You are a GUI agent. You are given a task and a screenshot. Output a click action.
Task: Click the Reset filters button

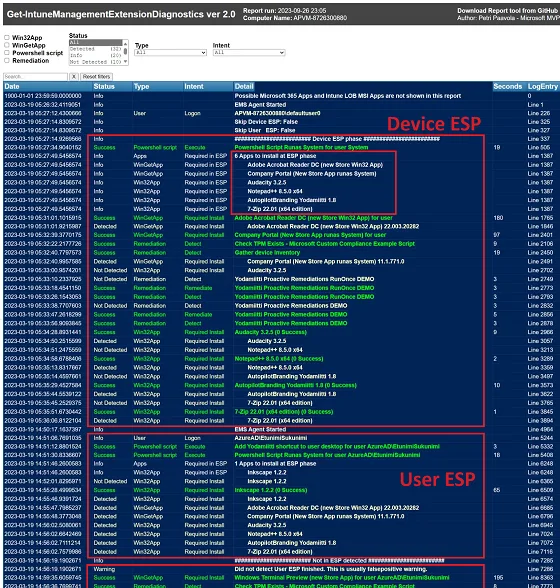[96, 76]
